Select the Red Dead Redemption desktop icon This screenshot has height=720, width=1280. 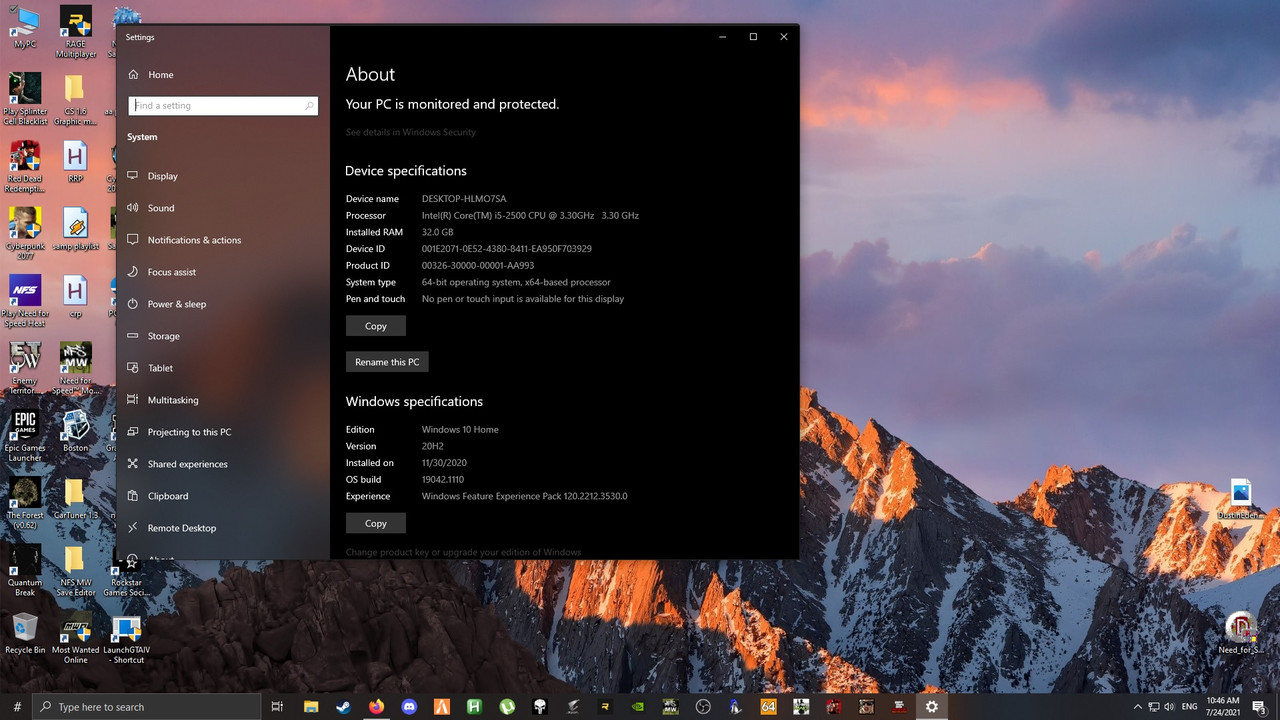tap(25, 167)
